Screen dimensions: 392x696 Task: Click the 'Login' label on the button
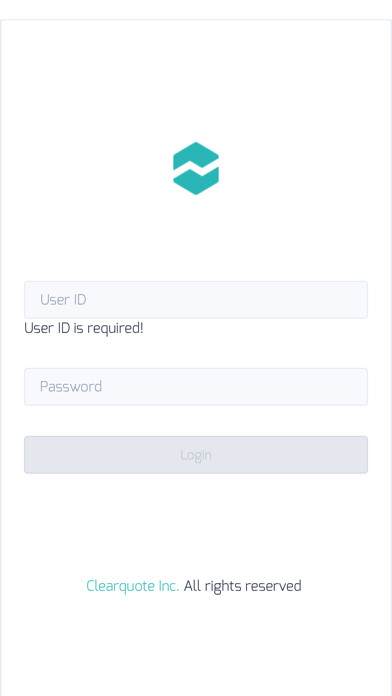pyautogui.click(x=196, y=455)
